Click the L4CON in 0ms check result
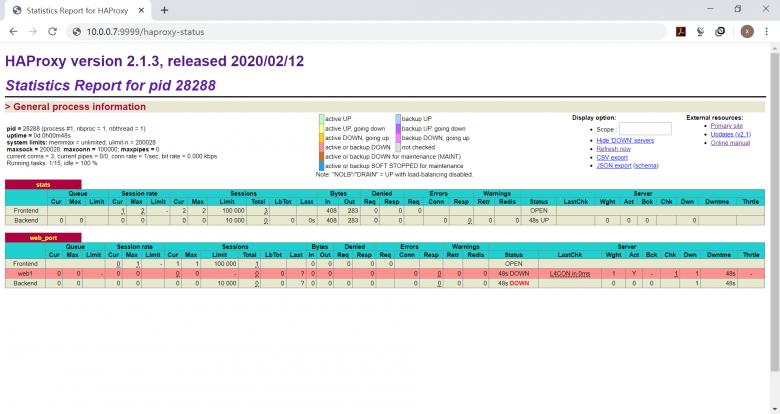The image size is (780, 414). click(570, 274)
